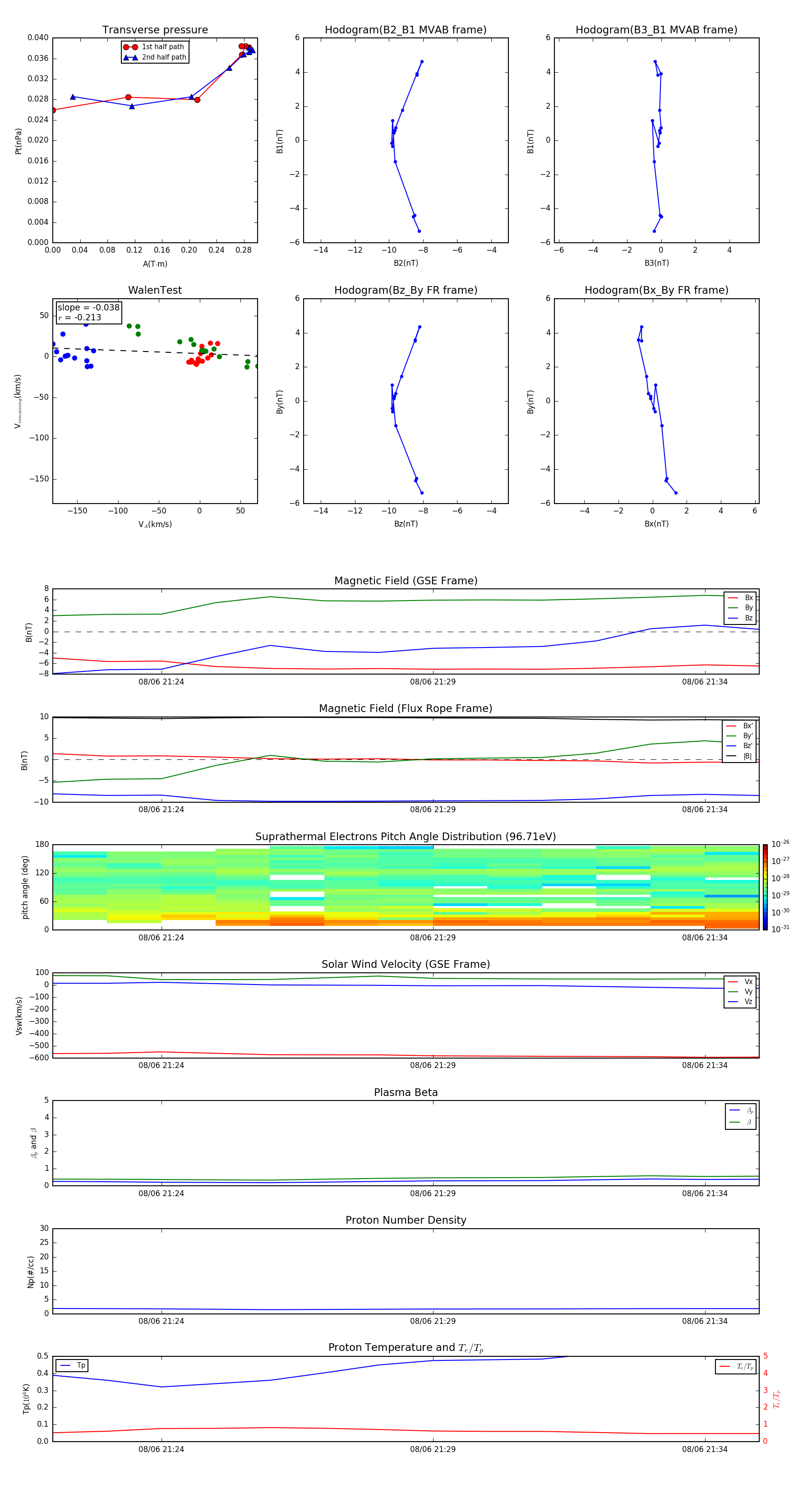
Task: Click the −600 tick on the solar wind velocity axis
Action: pyautogui.click(x=39, y=1058)
